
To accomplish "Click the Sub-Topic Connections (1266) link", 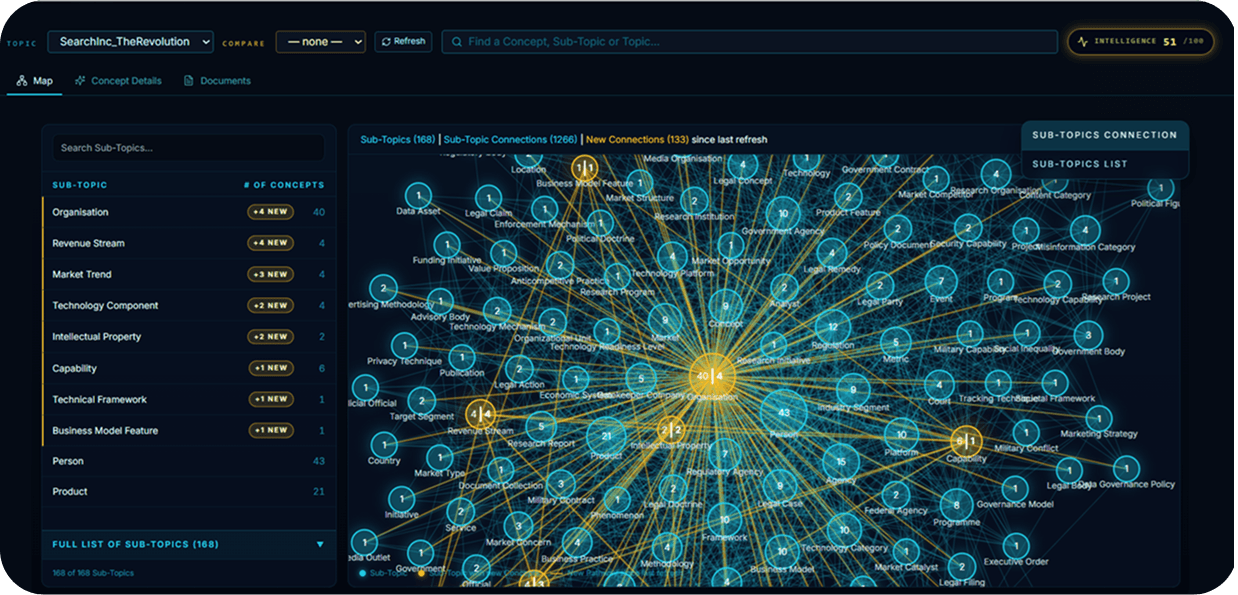I will [x=510, y=140].
